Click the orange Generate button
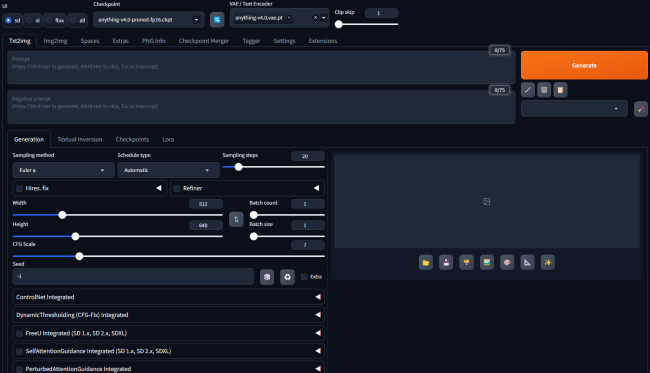The width and height of the screenshot is (650, 373). tap(584, 65)
